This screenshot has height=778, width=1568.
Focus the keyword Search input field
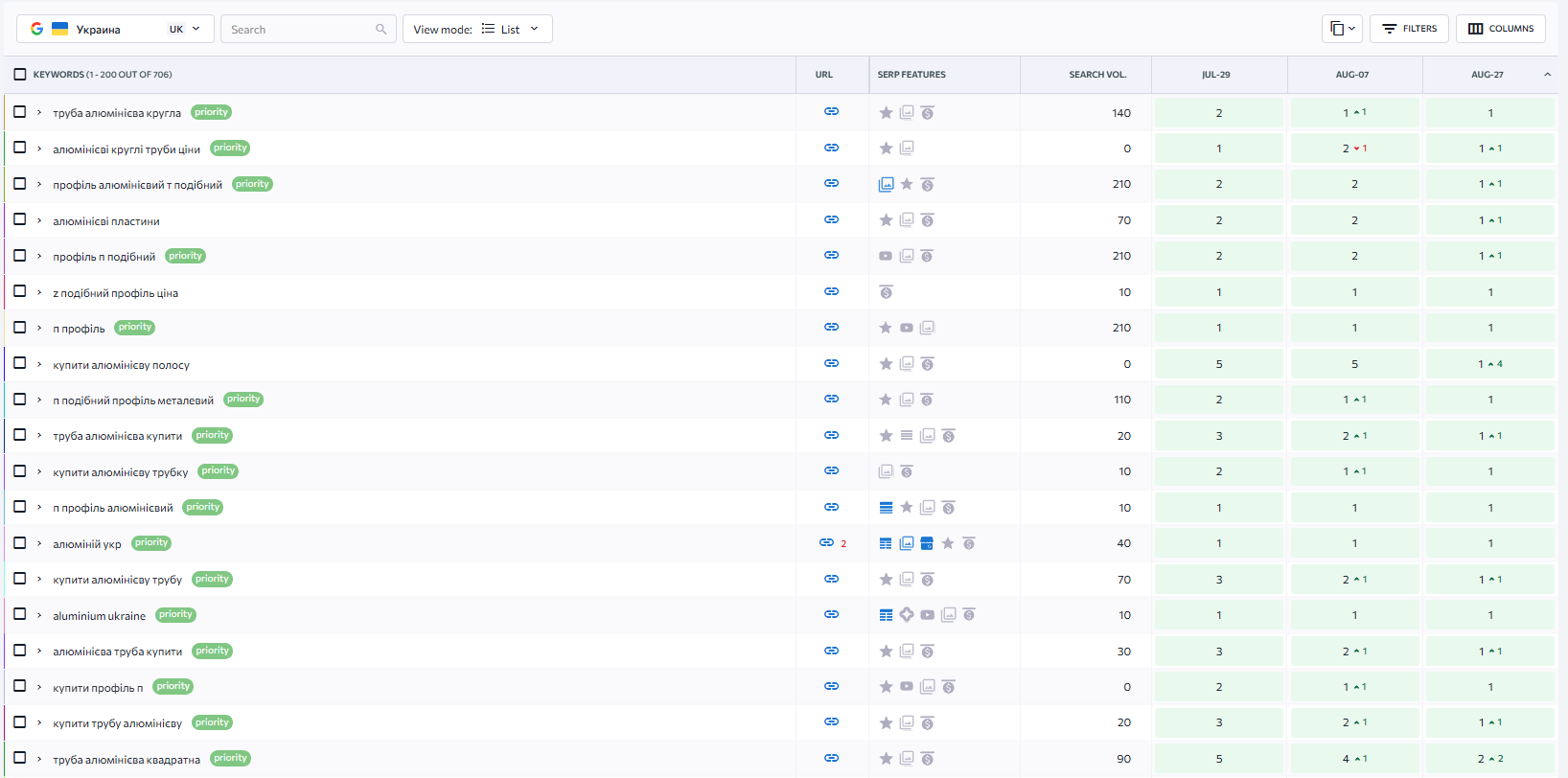pyautogui.click(x=299, y=30)
